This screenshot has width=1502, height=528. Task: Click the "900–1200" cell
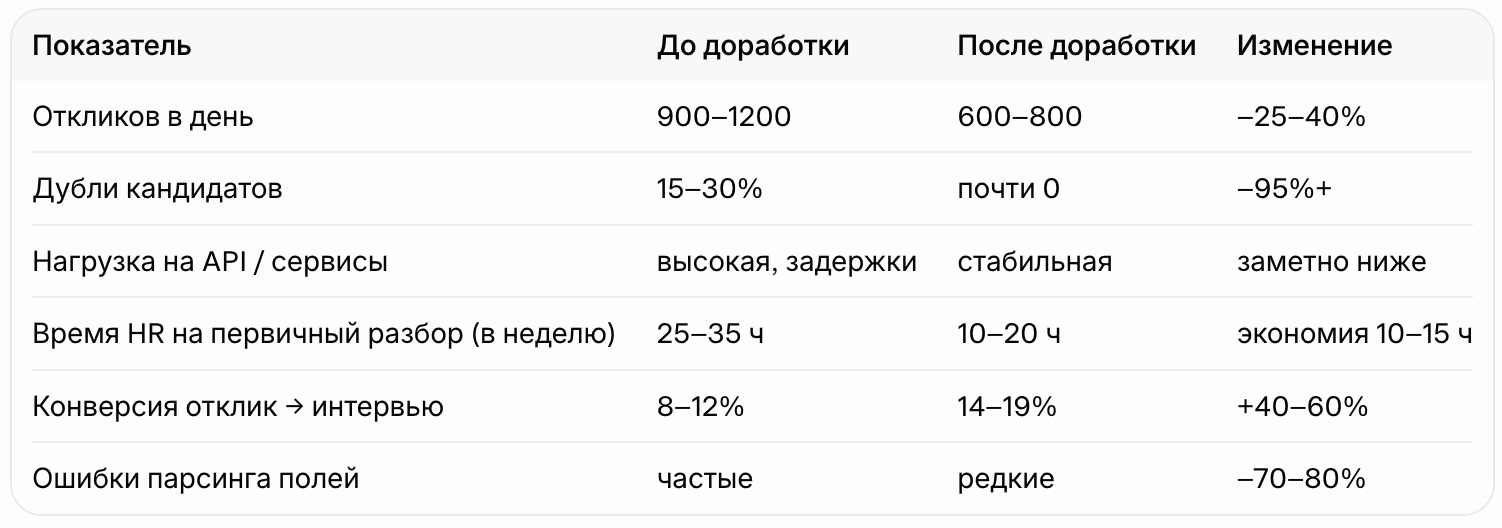[724, 117]
